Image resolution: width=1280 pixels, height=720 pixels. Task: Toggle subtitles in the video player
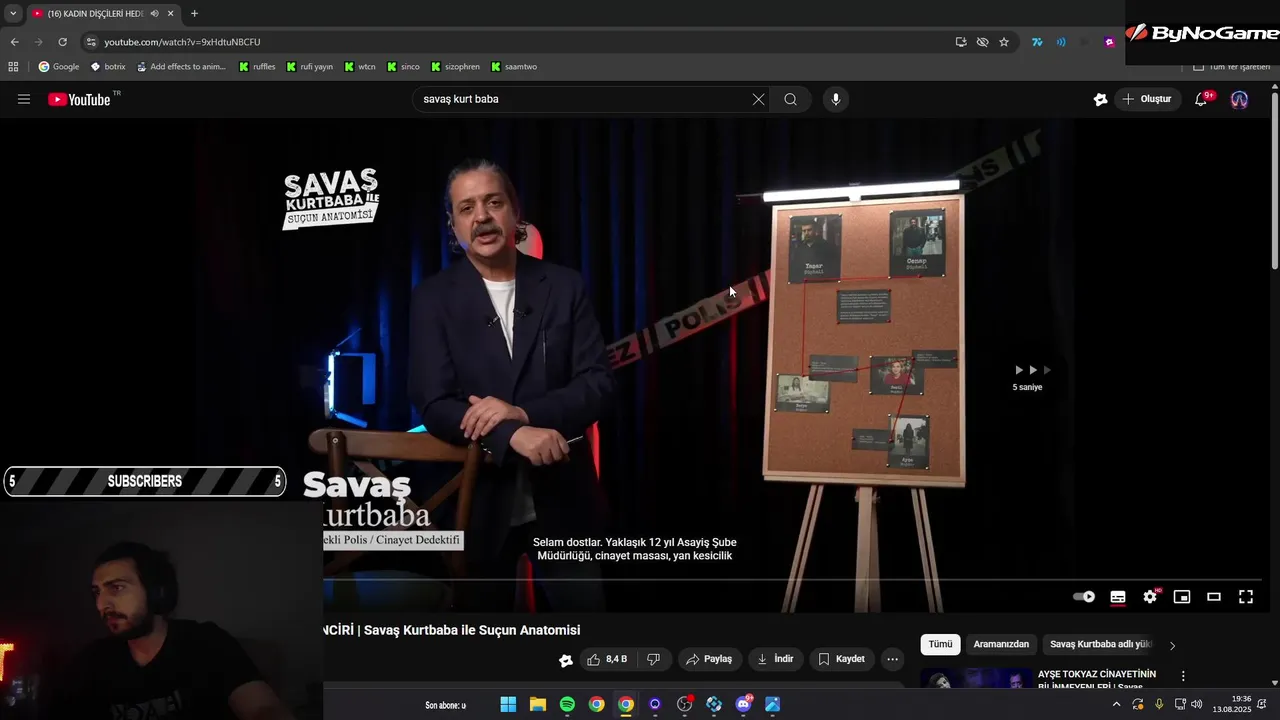(1118, 597)
